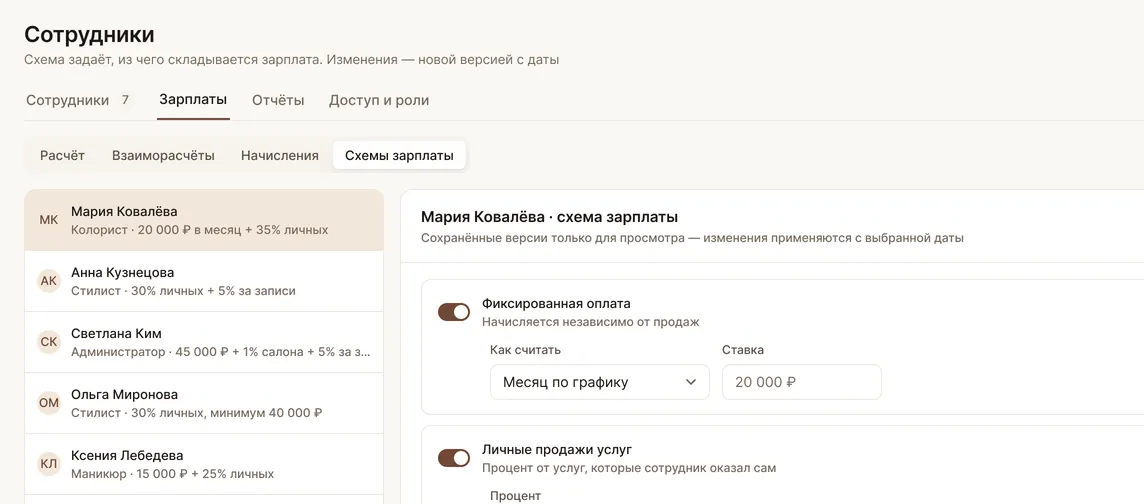Switch to the Зарплаты tab

tap(193, 100)
